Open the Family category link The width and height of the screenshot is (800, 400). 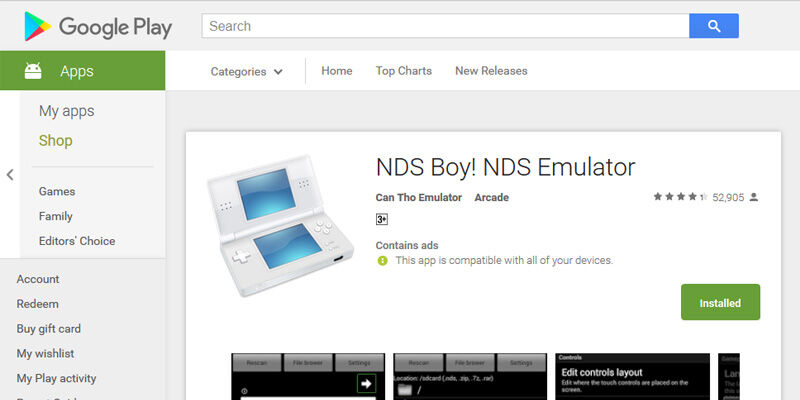tap(56, 216)
